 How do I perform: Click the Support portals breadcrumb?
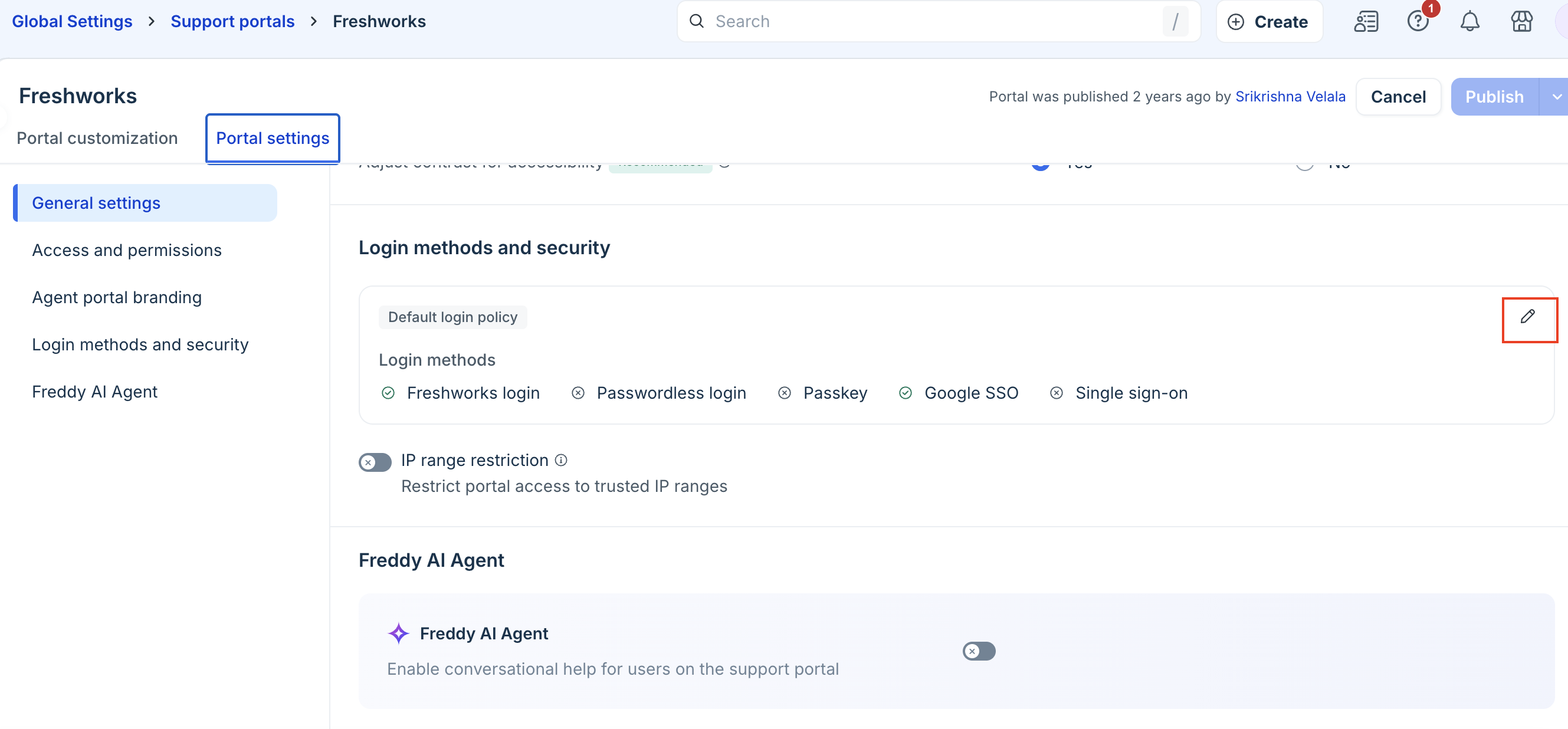pos(232,21)
